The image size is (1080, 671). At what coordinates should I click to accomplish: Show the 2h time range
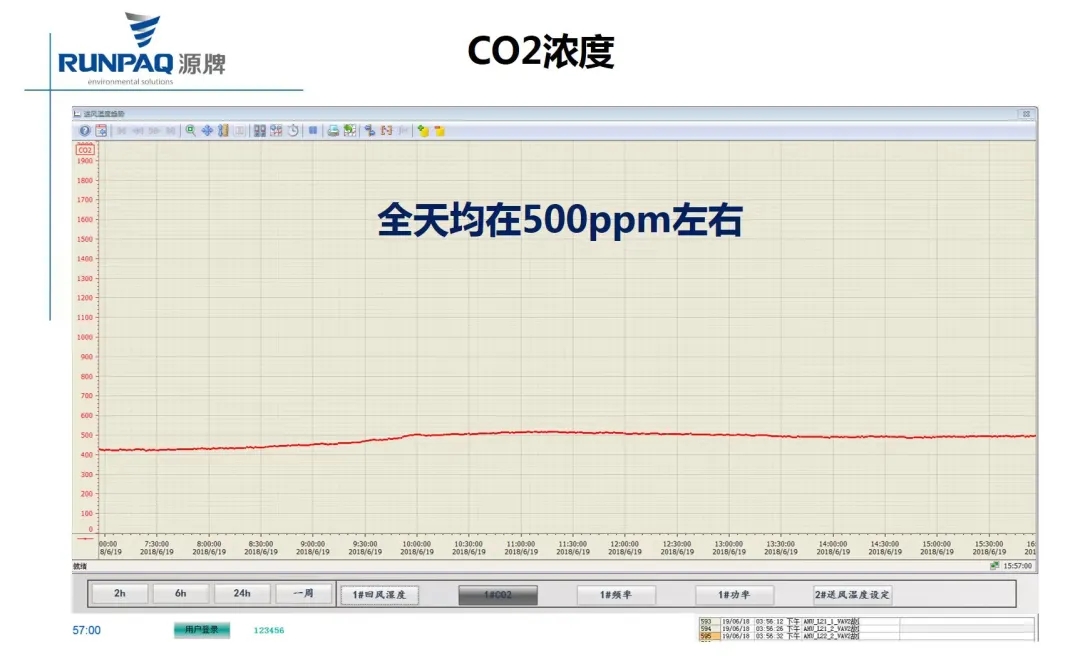point(120,593)
